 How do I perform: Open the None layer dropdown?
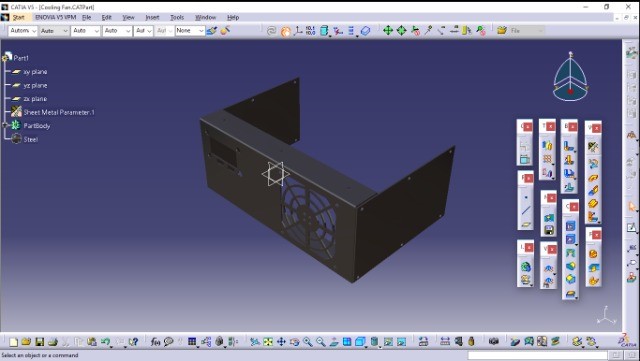click(190, 31)
